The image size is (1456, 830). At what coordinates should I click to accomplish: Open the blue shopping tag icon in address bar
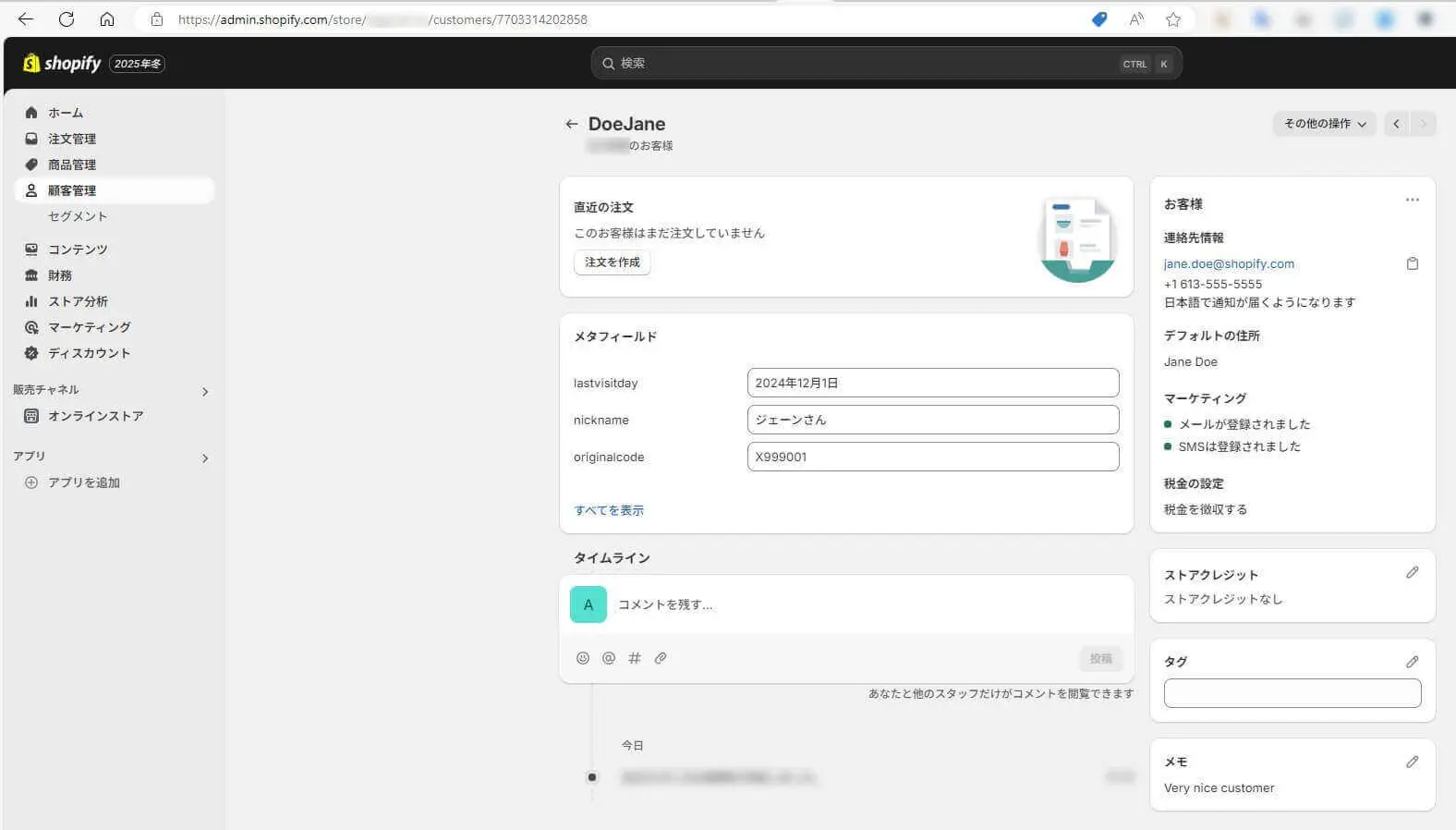pos(1099,19)
